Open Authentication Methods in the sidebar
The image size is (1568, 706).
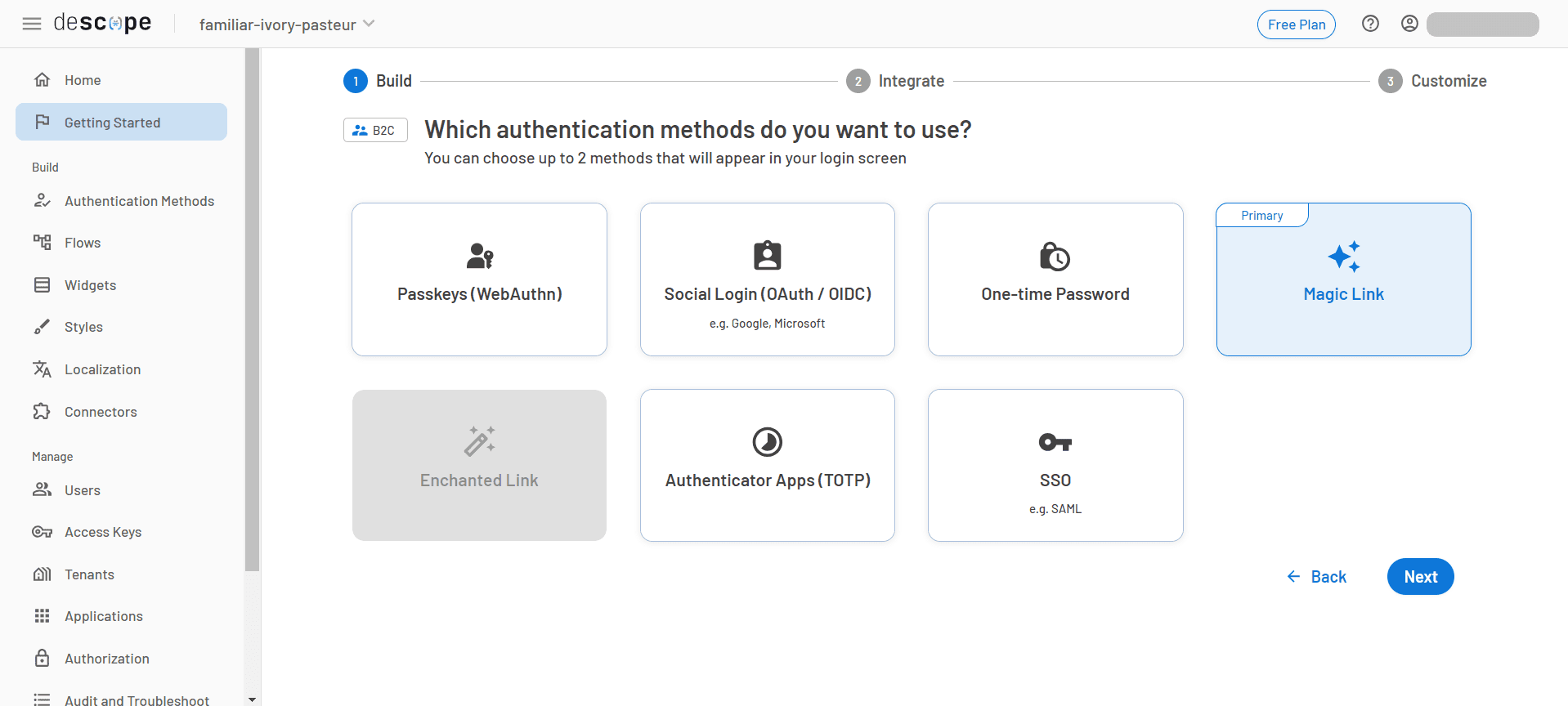click(121, 200)
